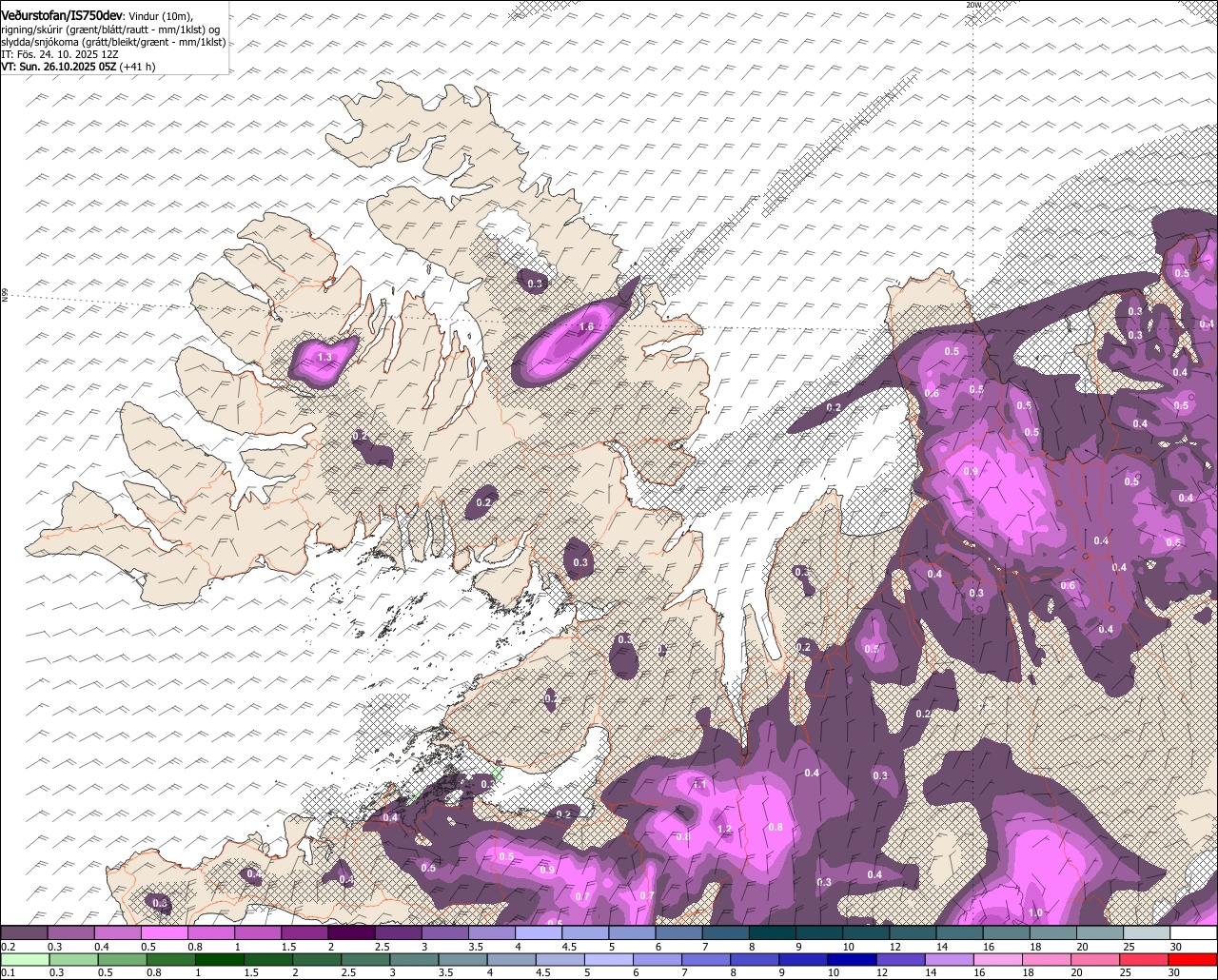Click the '1.5' label in the green legend row

(251, 972)
